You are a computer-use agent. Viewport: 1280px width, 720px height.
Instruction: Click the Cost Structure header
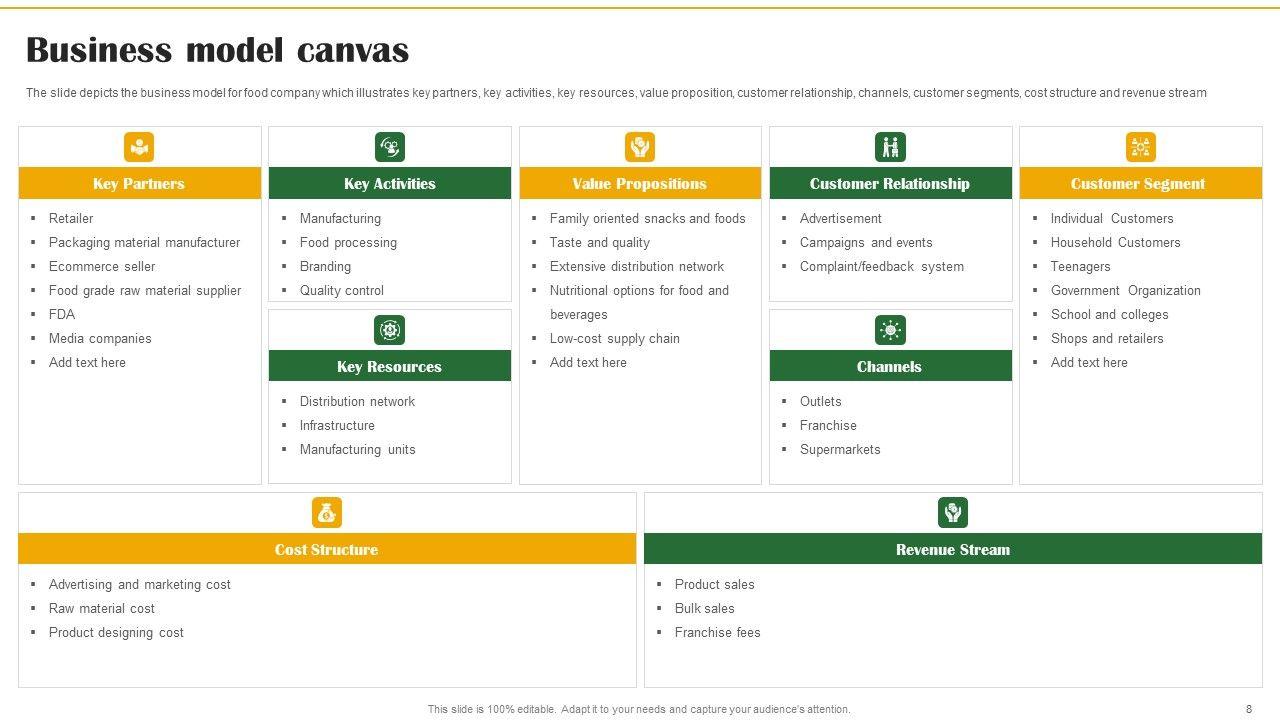coord(327,549)
